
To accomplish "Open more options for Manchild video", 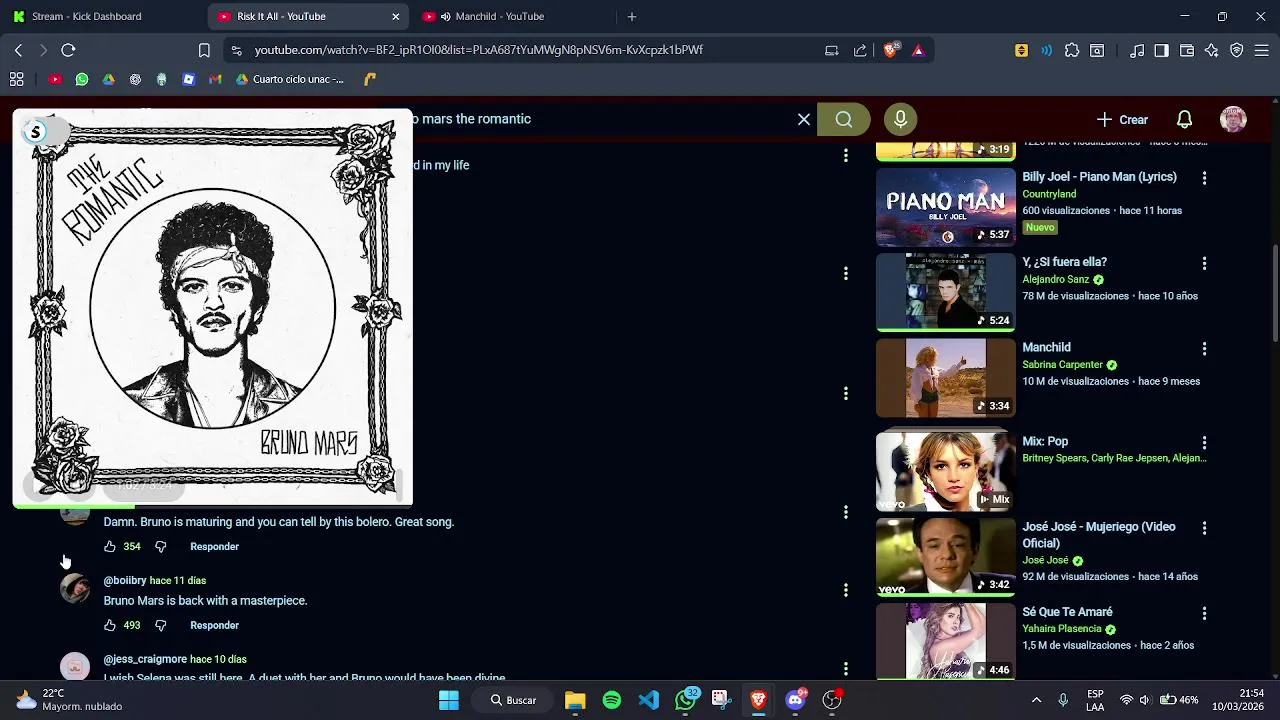I will (x=1204, y=349).
